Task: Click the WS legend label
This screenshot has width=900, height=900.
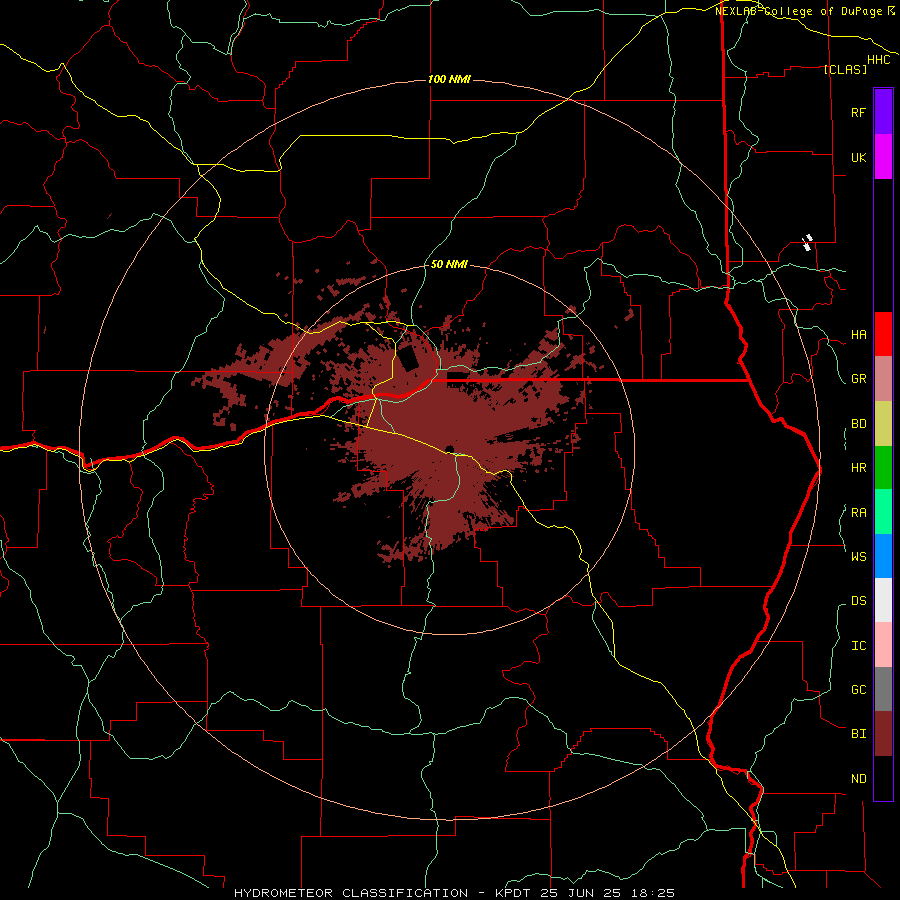Action: (858, 557)
